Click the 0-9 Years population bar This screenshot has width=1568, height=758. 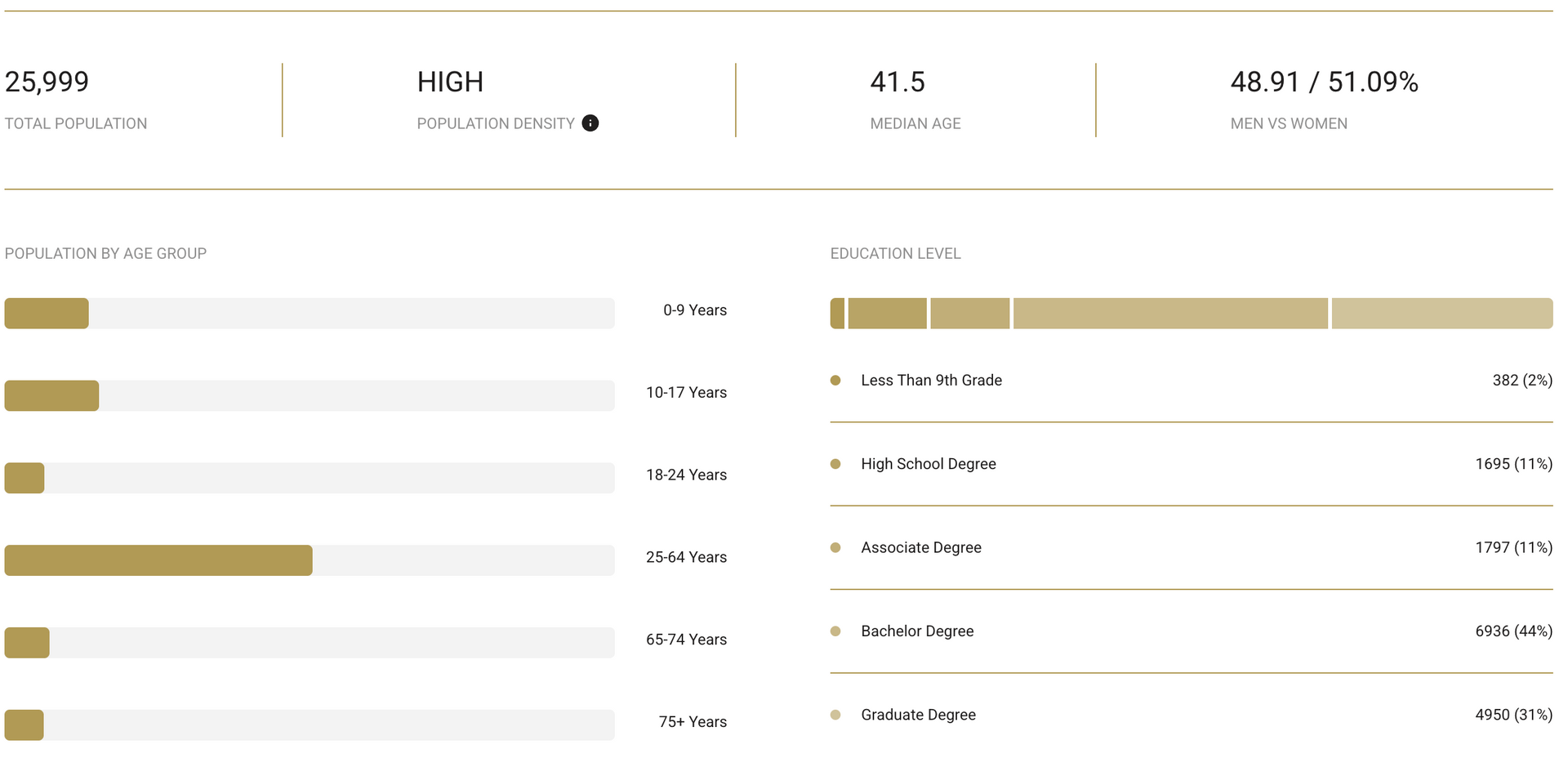[x=310, y=314]
